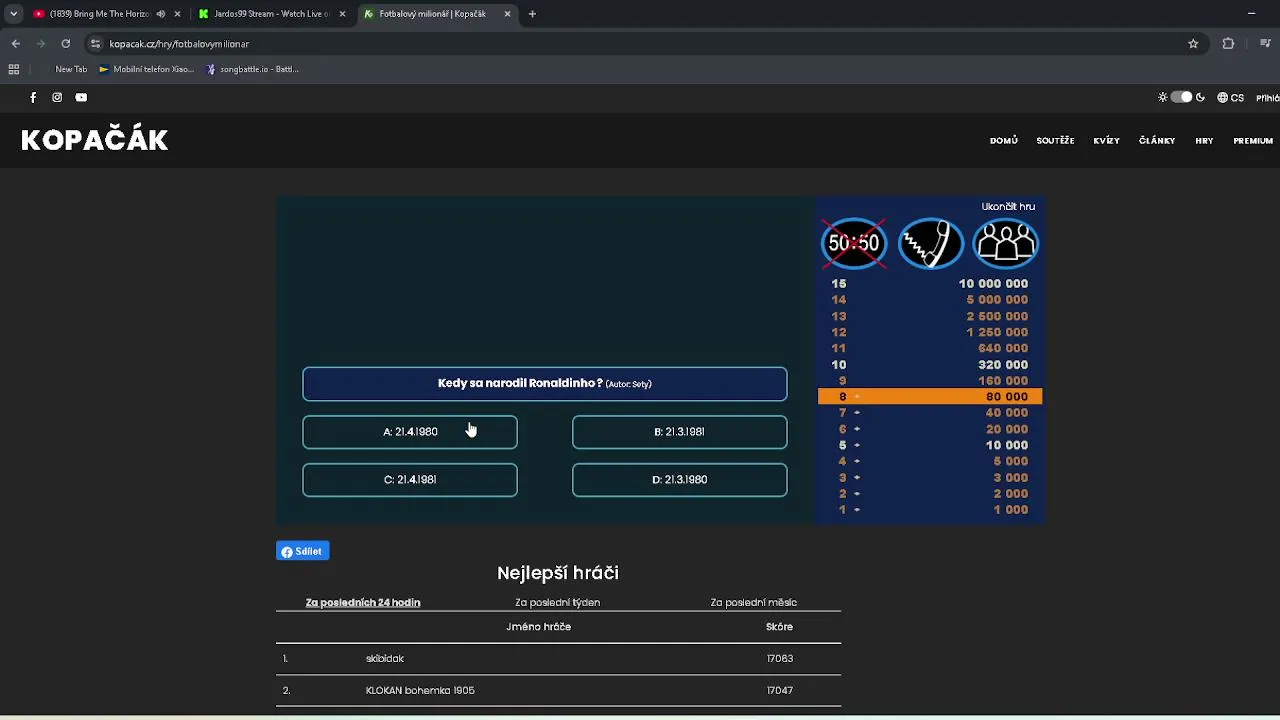The width and height of the screenshot is (1280, 720).
Task: Open PREMIUM menu item
Action: (1253, 141)
